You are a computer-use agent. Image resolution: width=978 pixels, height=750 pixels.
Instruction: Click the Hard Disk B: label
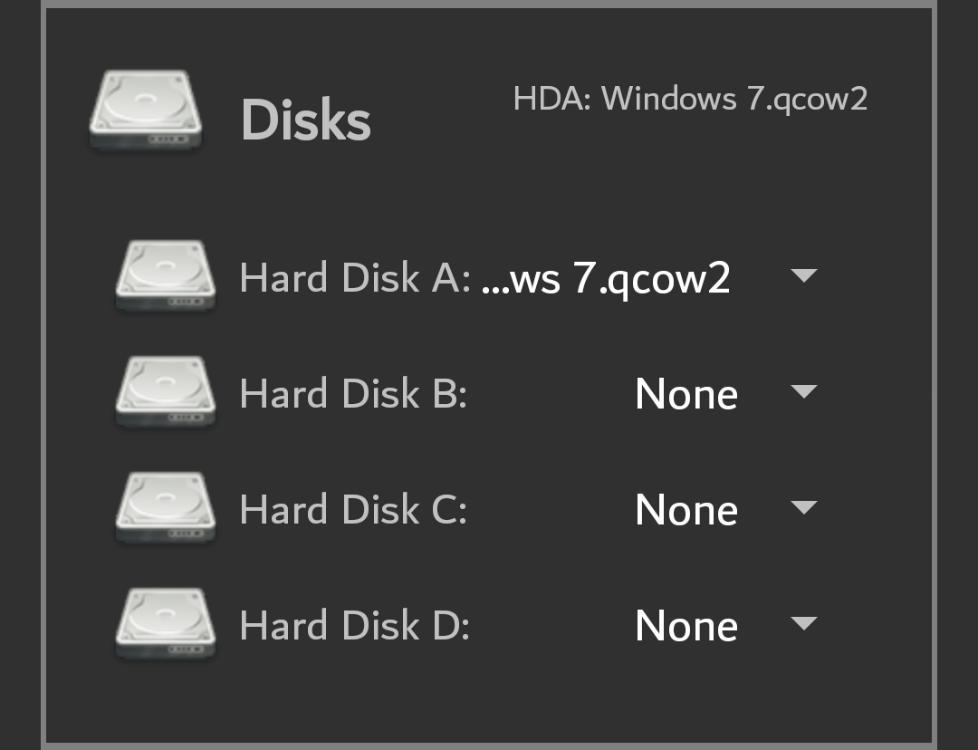click(x=354, y=394)
